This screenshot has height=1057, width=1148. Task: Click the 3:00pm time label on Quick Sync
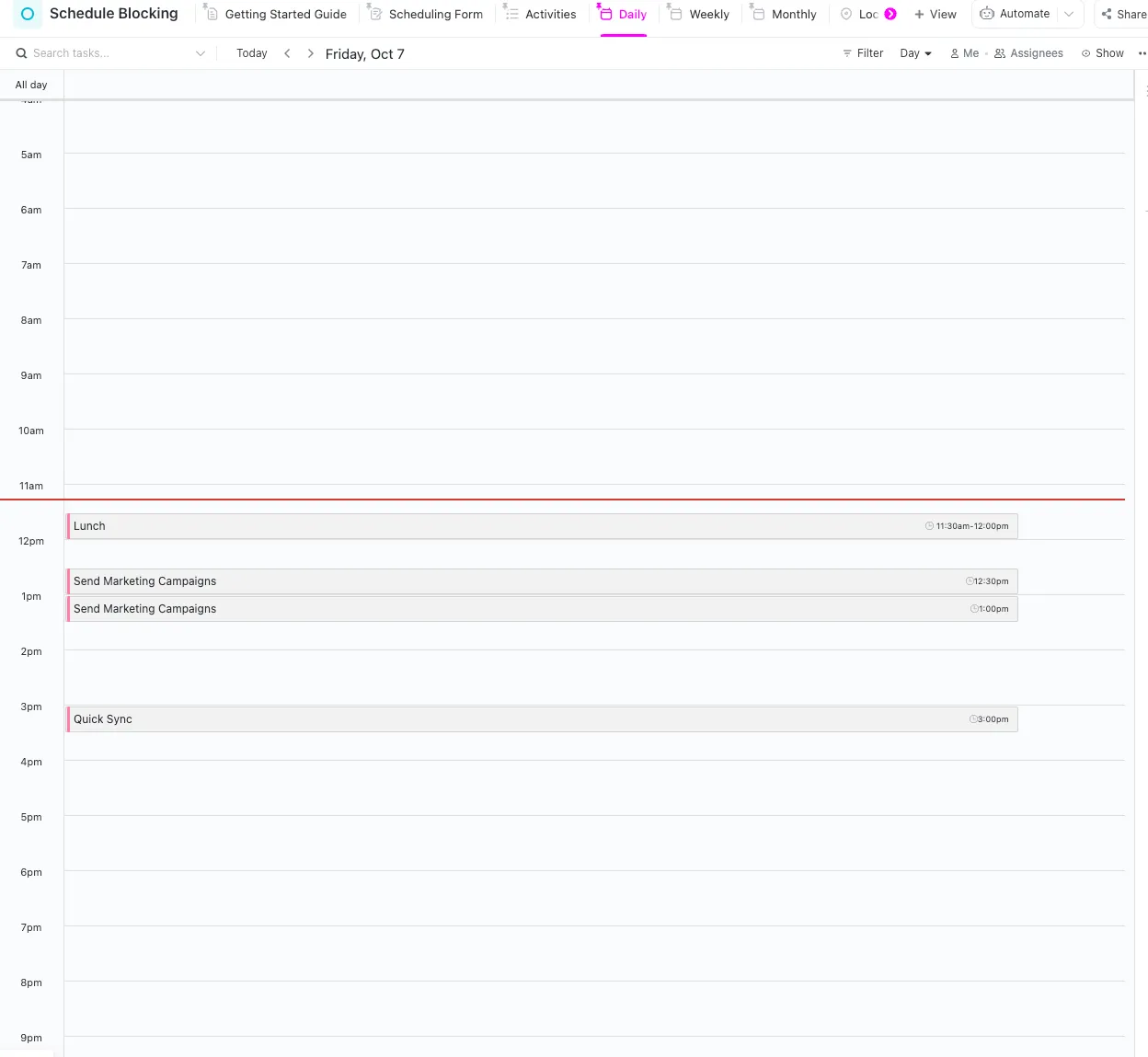point(993,719)
